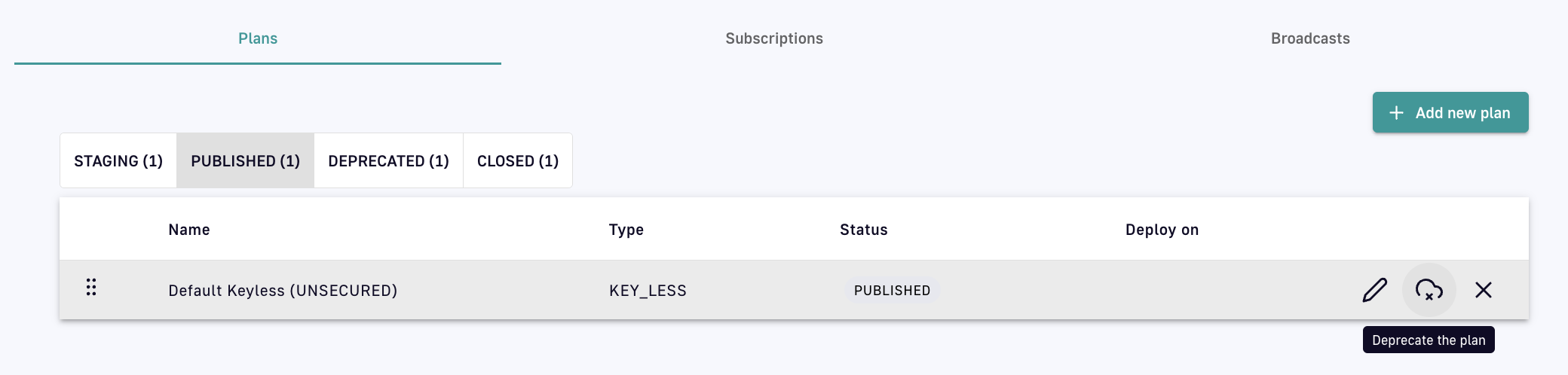Click the drag handle dots icon
This screenshot has height=375, width=1568.
click(x=91, y=287)
